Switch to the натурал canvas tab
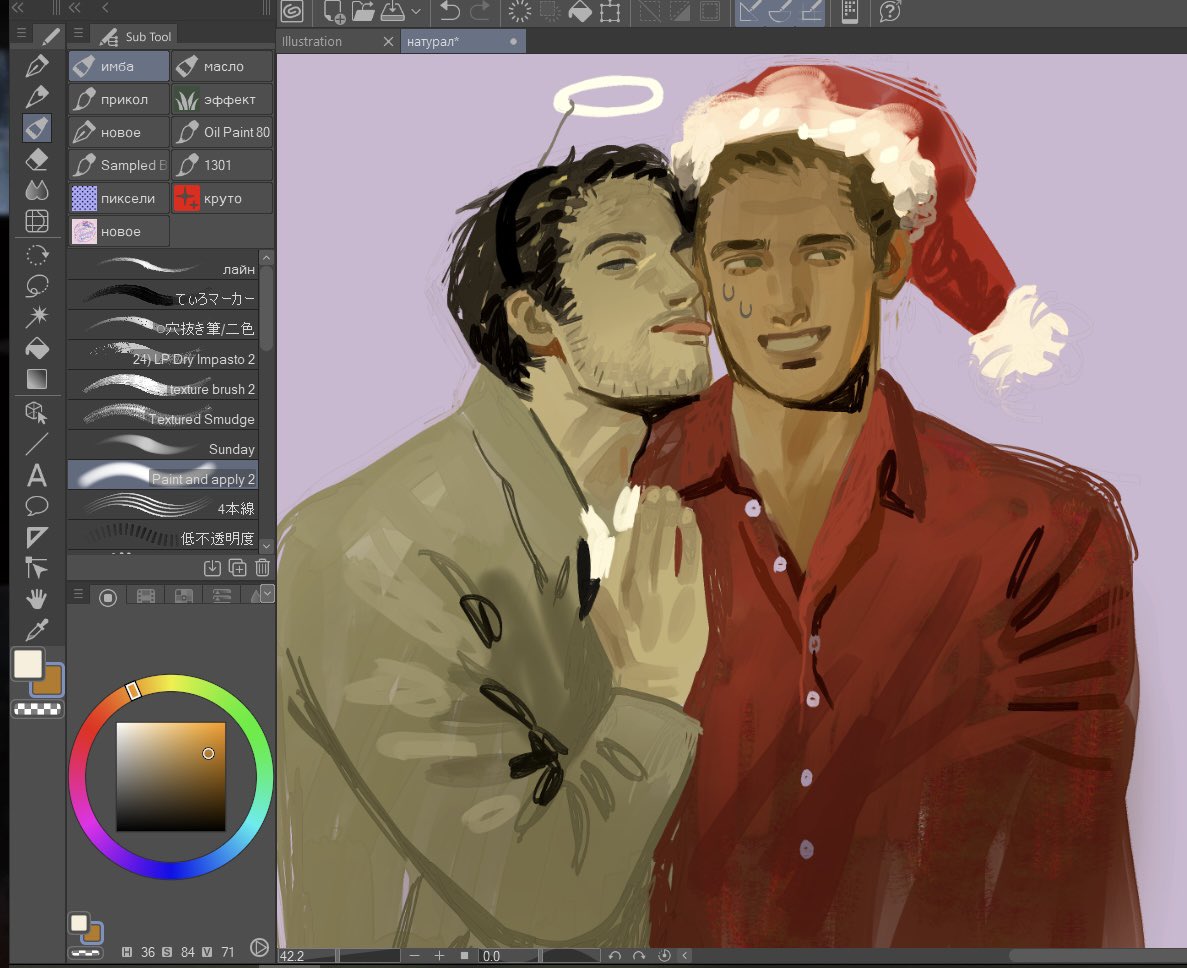Viewport: 1187px width, 968px height. pyautogui.click(x=438, y=41)
